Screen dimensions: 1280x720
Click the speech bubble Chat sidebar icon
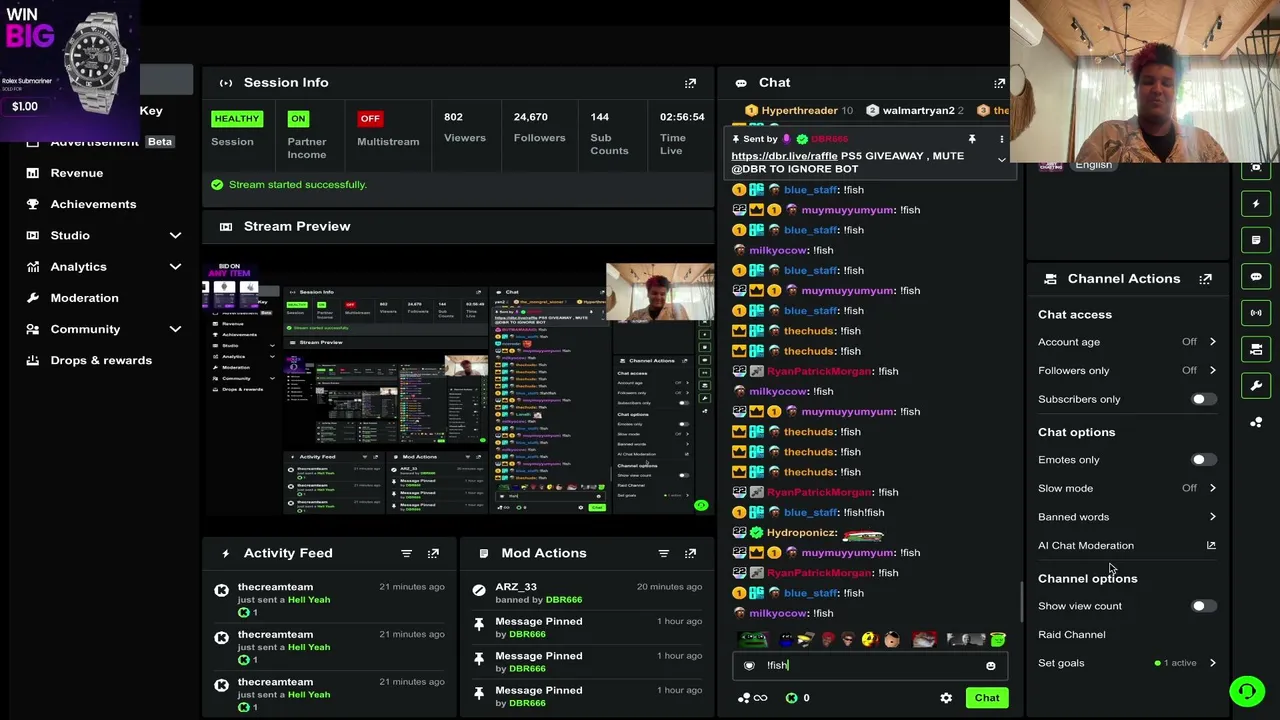tap(1256, 276)
